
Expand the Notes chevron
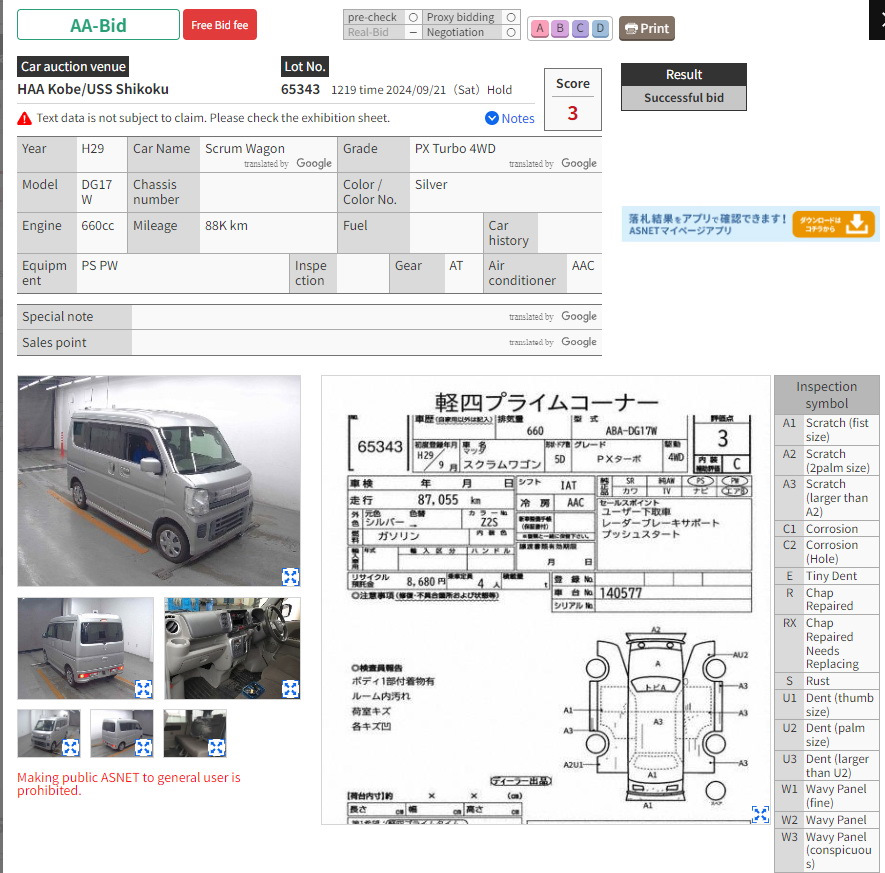tap(492, 118)
